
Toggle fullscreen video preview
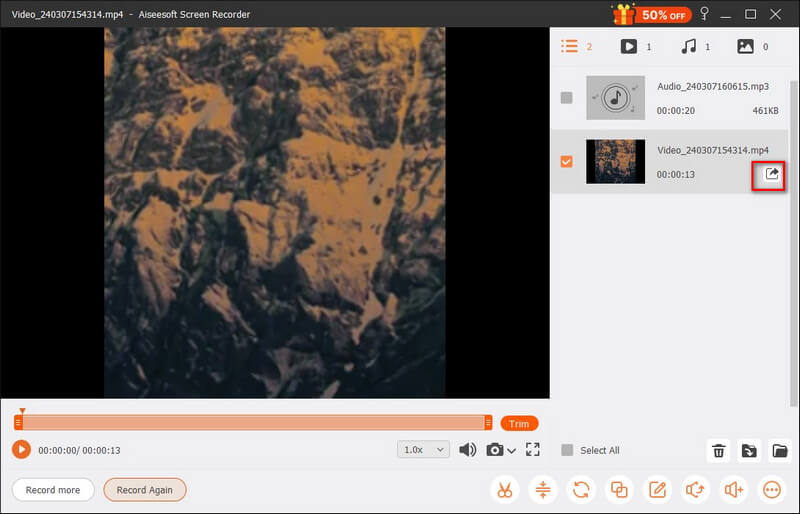[x=532, y=450]
